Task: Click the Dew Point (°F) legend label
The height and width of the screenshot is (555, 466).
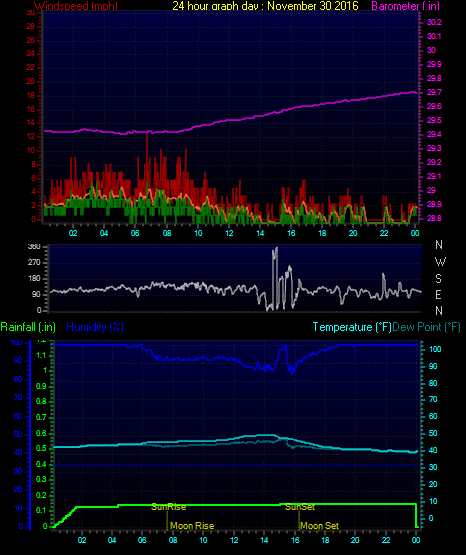Action: point(426,327)
